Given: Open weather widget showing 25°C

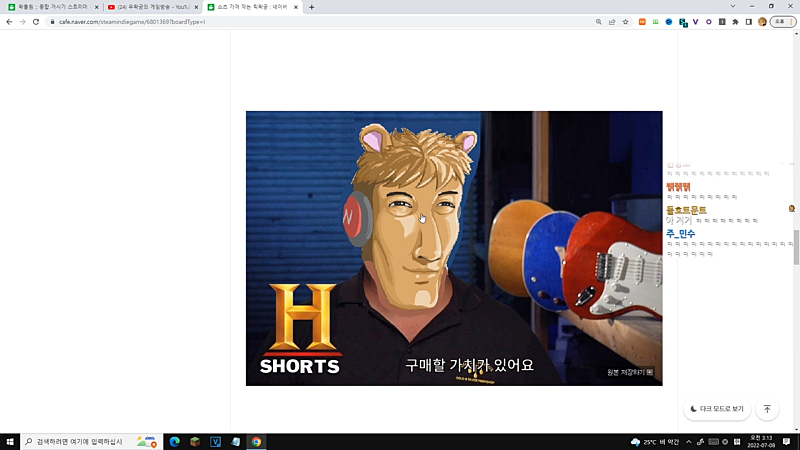Looking at the screenshot, I should tap(655, 442).
